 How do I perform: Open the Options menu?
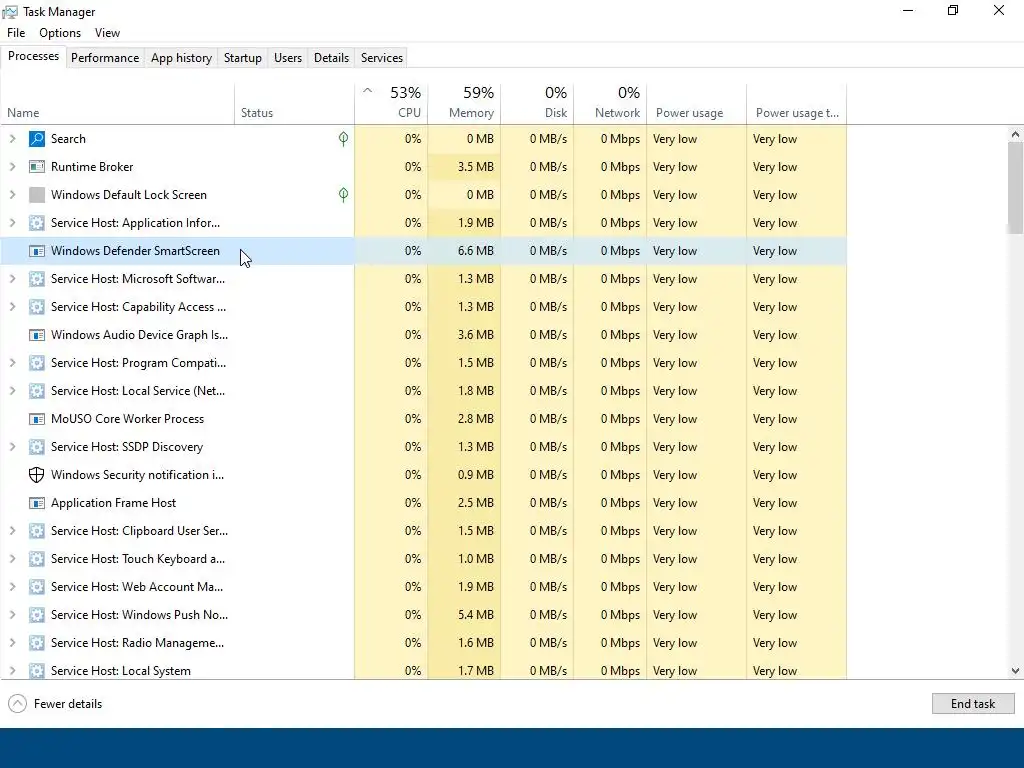pyautogui.click(x=60, y=33)
